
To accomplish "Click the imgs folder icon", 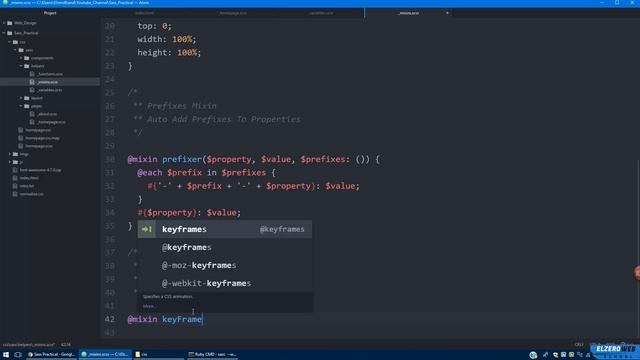I will (x=16, y=154).
